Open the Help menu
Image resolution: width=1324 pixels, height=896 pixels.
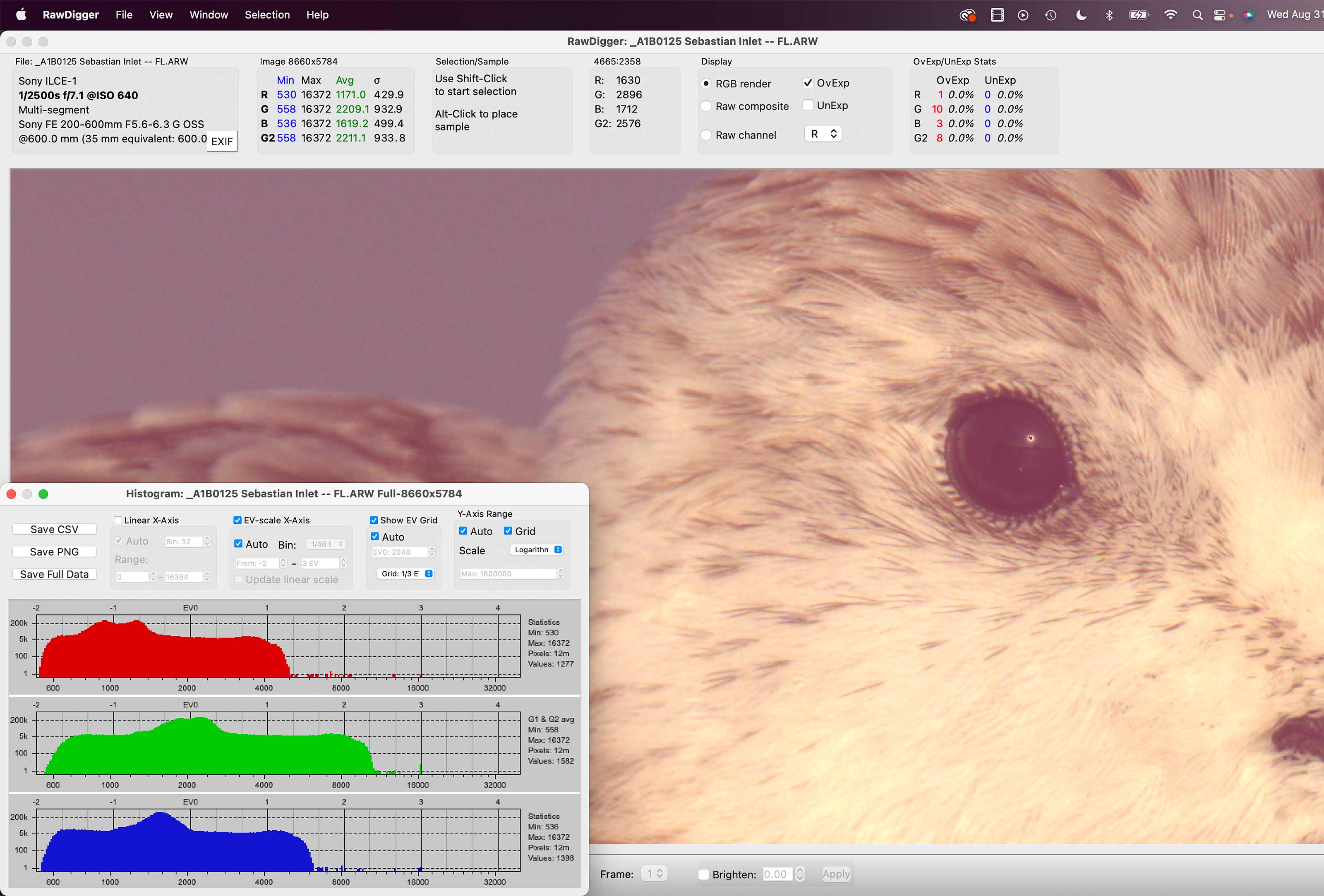317,15
